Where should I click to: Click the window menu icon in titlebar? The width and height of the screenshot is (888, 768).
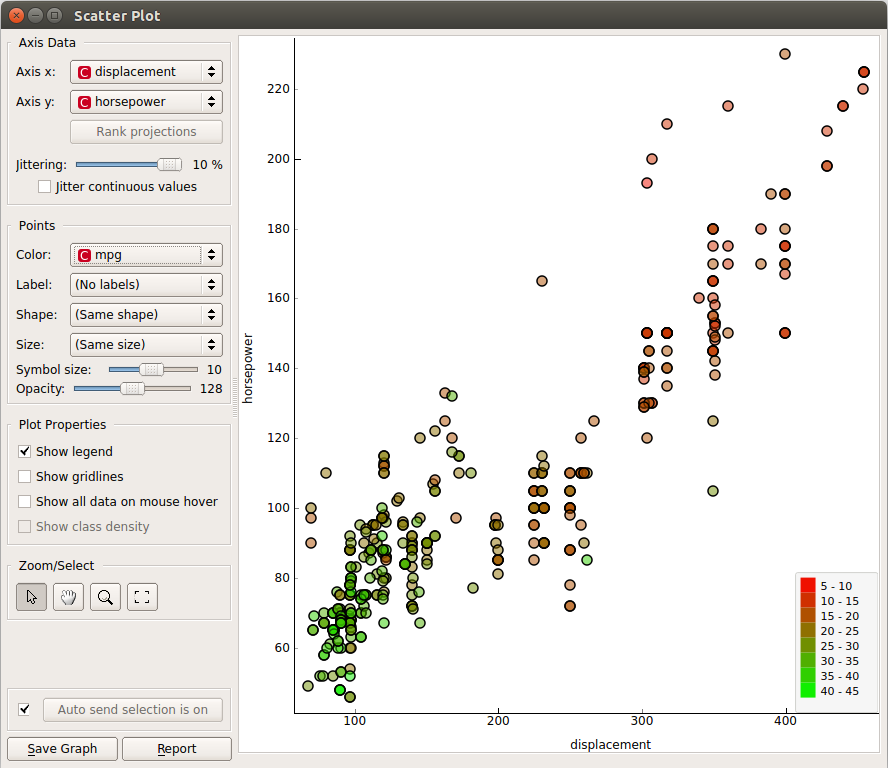click(x=54, y=15)
